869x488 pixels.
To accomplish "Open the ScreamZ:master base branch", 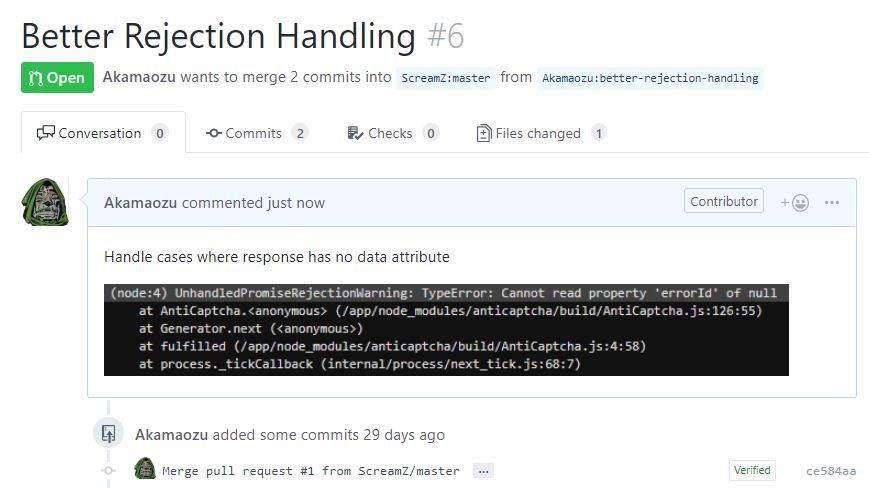I will 446,78.
